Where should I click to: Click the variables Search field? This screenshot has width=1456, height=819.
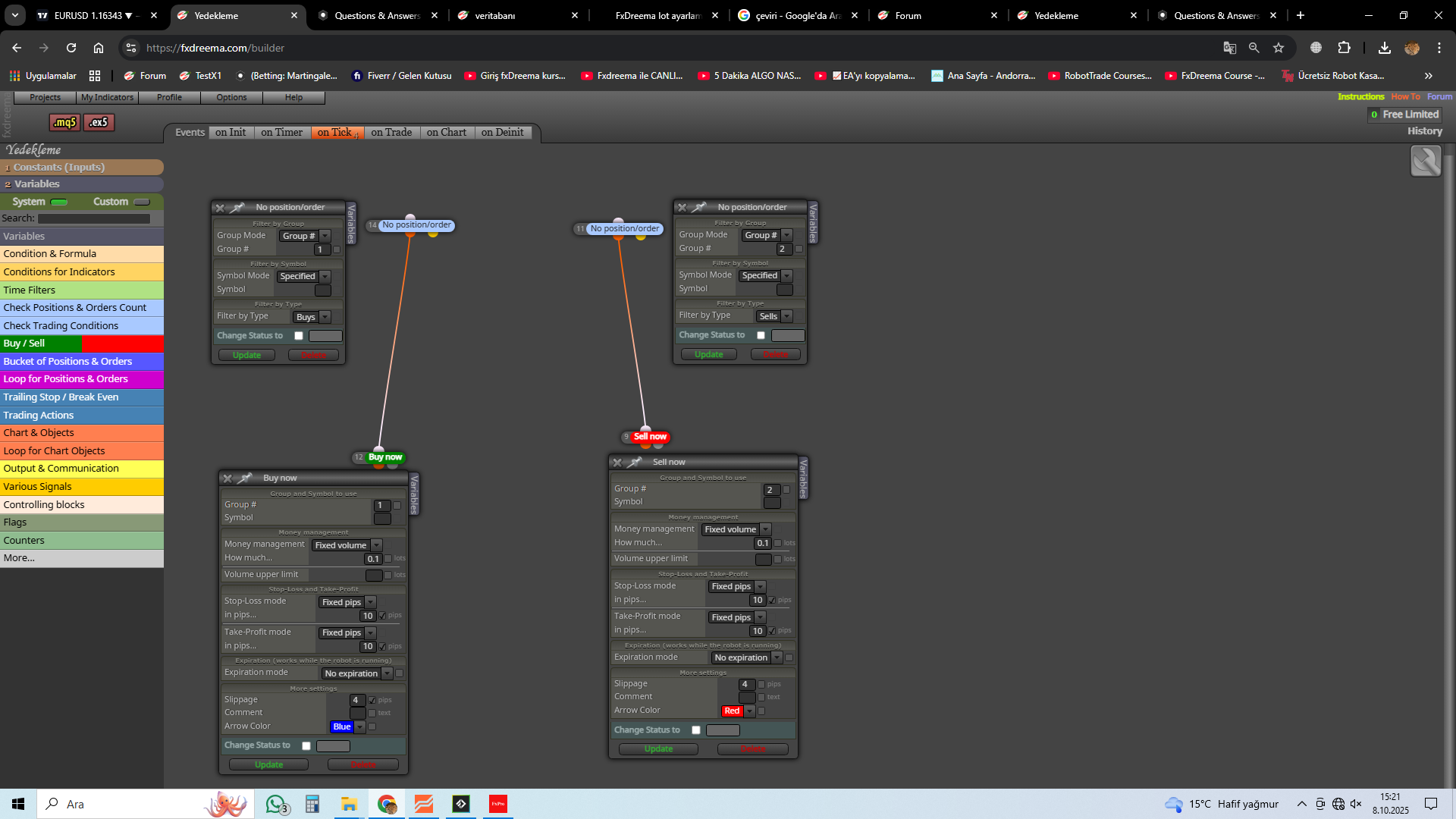tap(94, 218)
